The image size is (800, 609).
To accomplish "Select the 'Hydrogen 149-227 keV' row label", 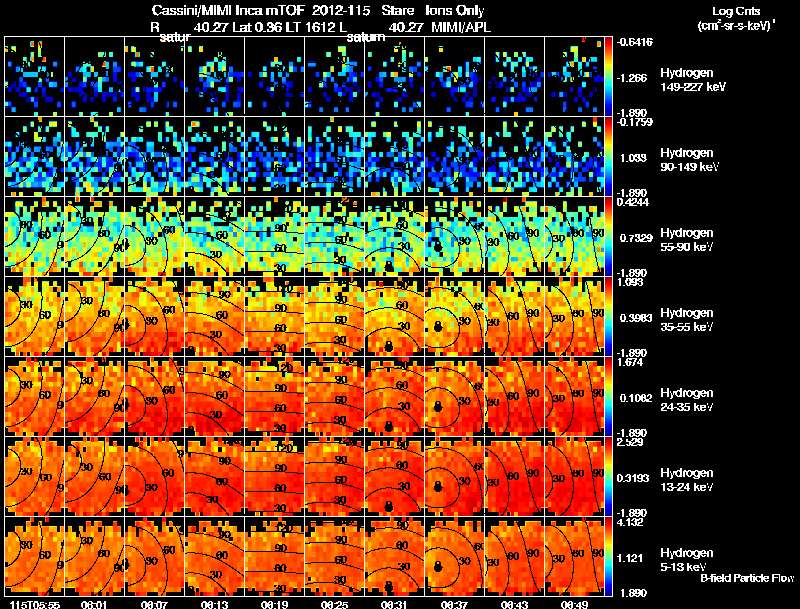I will (x=693, y=80).
